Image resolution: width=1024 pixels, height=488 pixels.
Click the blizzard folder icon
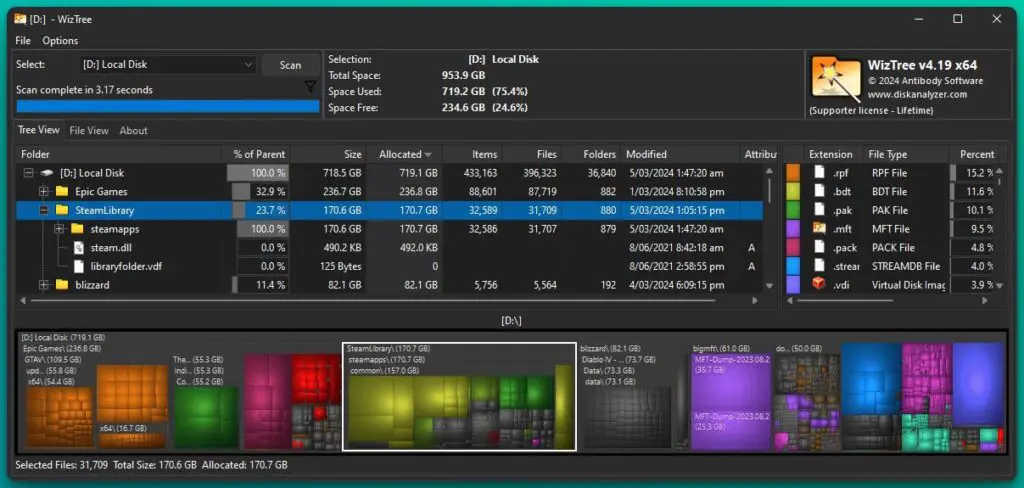click(x=62, y=285)
